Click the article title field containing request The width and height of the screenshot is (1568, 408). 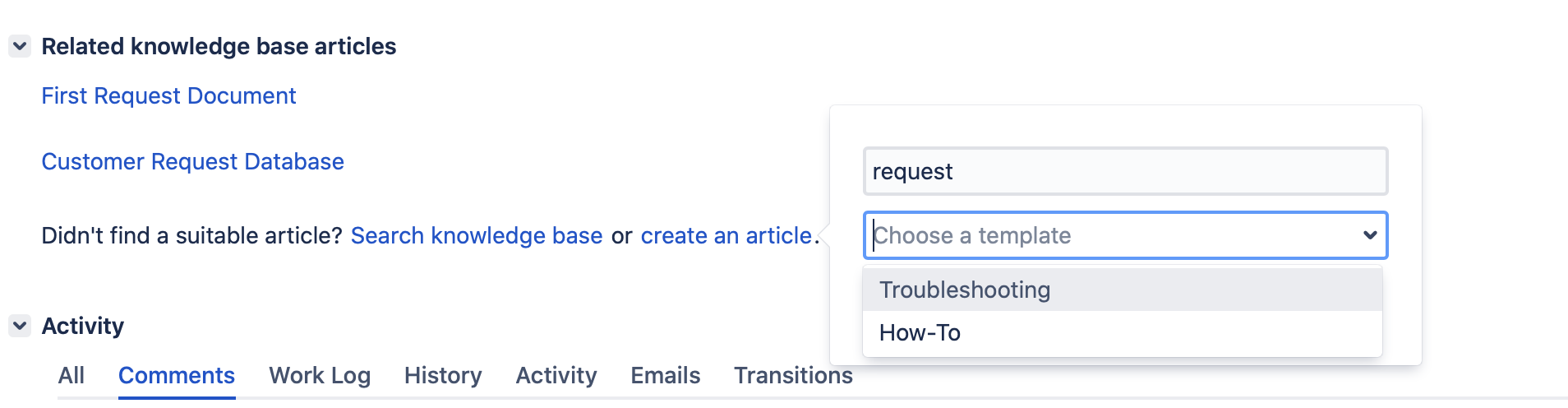click(x=1125, y=171)
